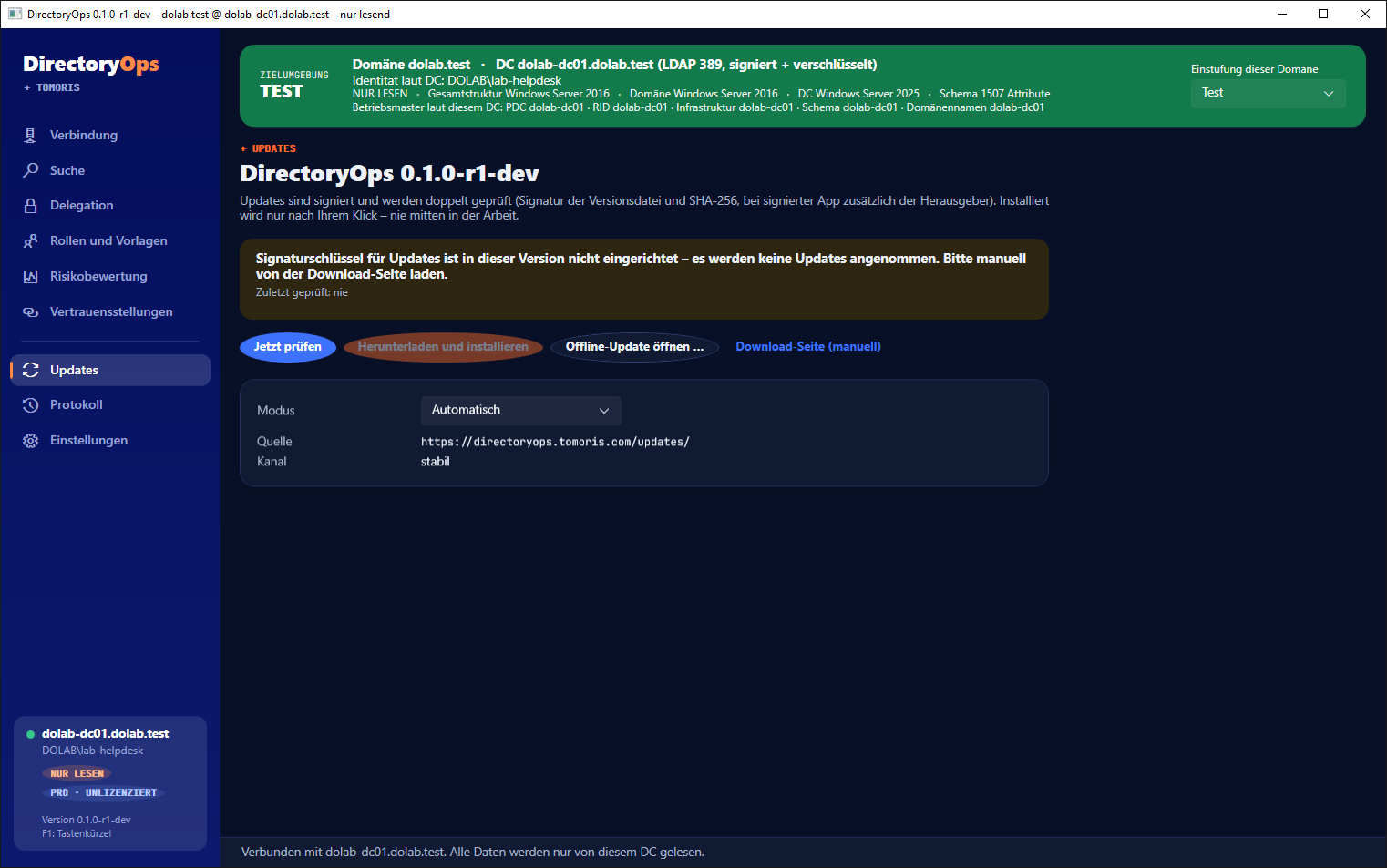Click dolab-dc01.dolab.test in the connection card
Viewport: 1387px width, 868px height.
(106, 733)
